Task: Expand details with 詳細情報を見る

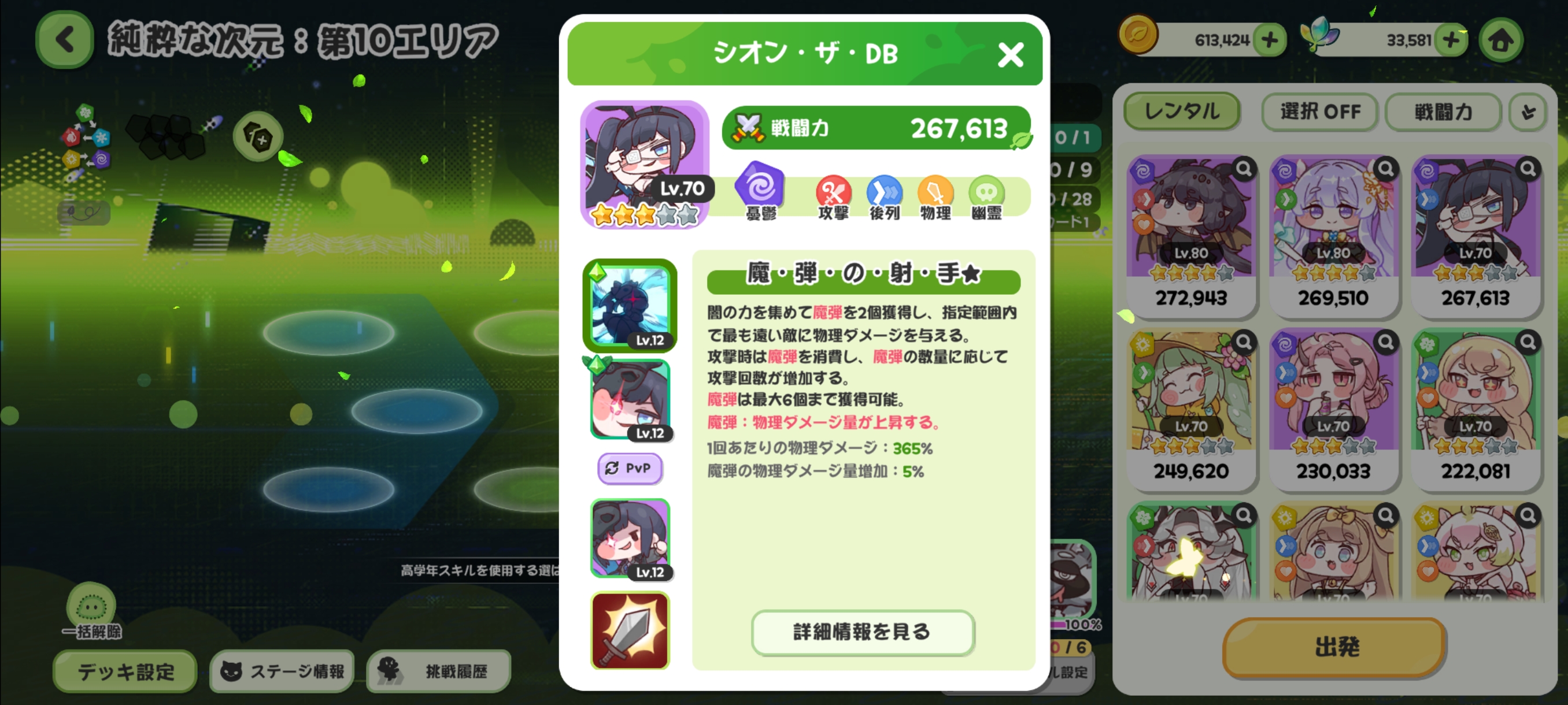Action: tap(863, 632)
